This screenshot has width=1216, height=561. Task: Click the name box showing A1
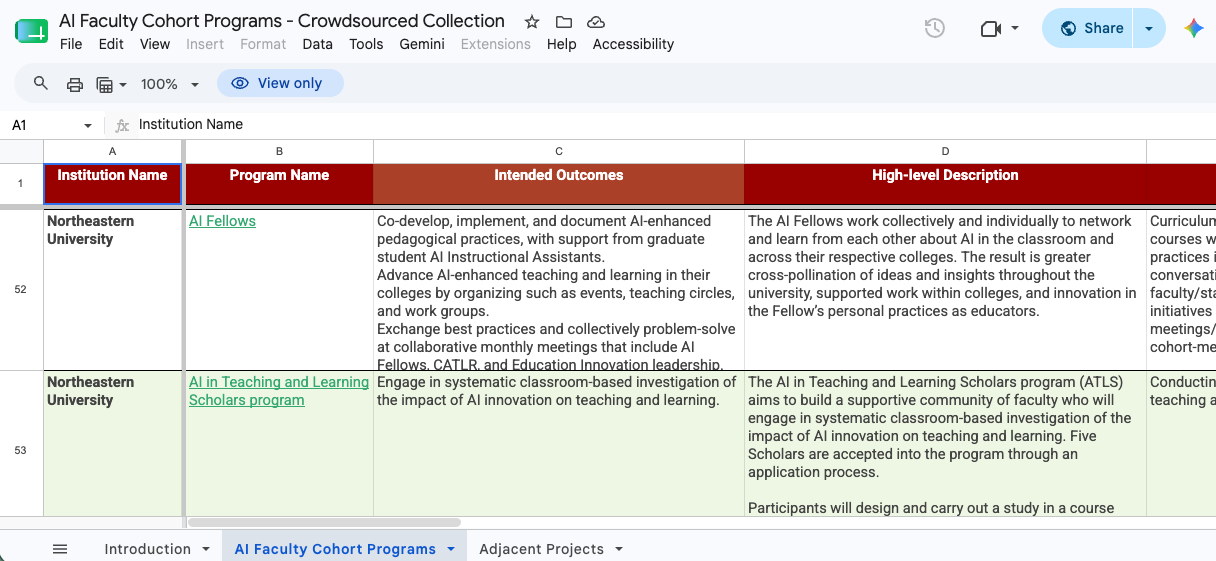[45, 125]
